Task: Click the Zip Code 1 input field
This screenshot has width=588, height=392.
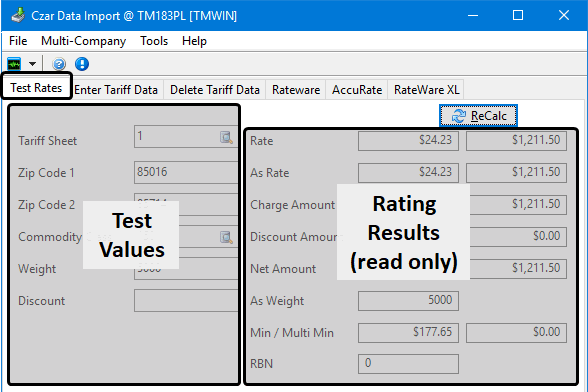Action: [x=186, y=172]
